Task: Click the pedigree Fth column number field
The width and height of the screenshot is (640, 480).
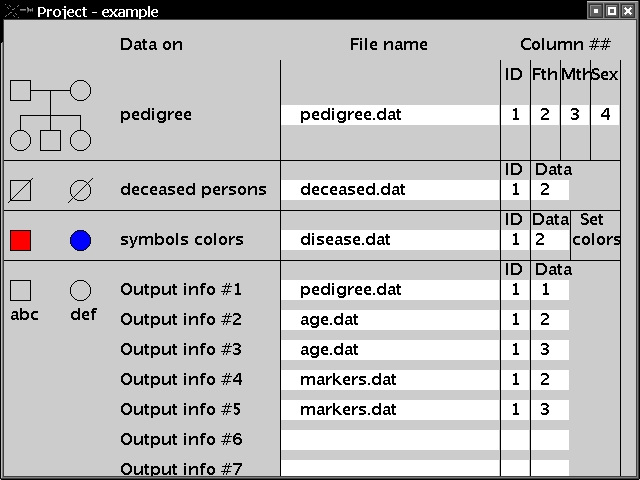Action: (545, 115)
